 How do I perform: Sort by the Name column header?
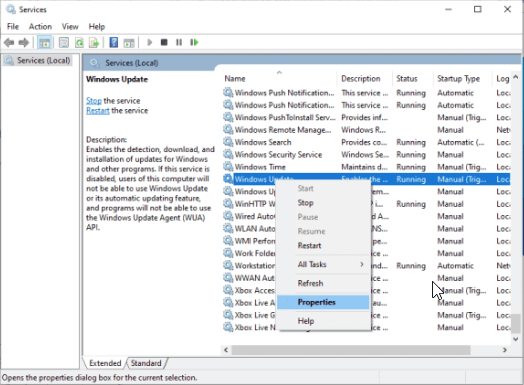point(279,79)
